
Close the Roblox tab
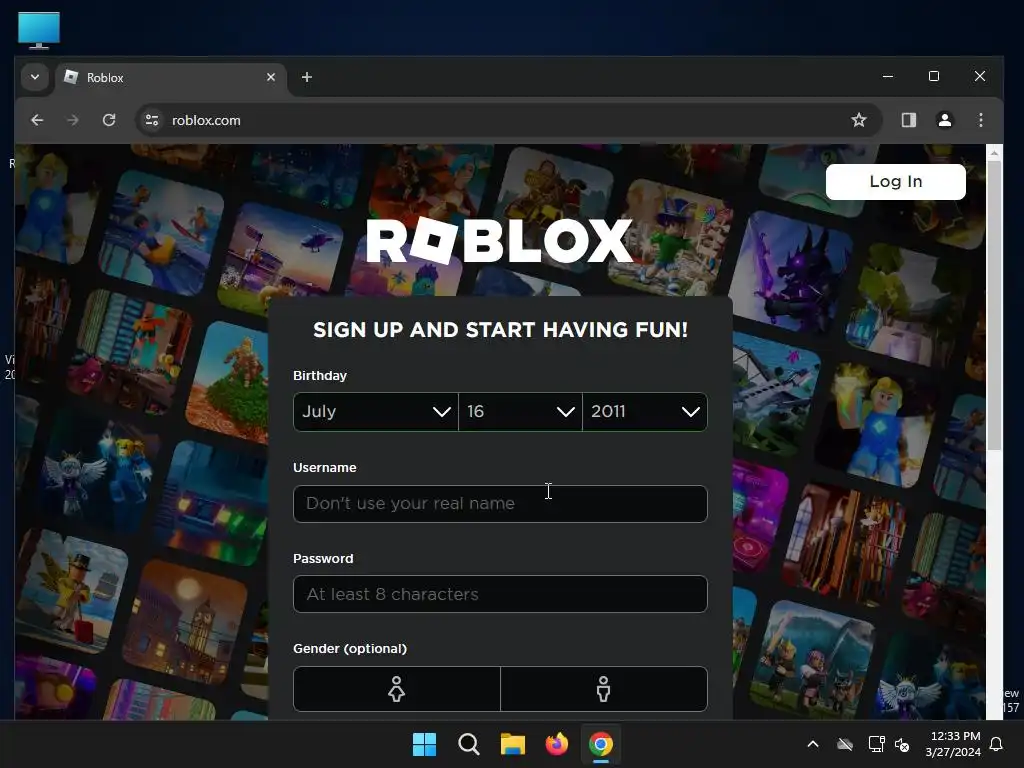tap(271, 77)
